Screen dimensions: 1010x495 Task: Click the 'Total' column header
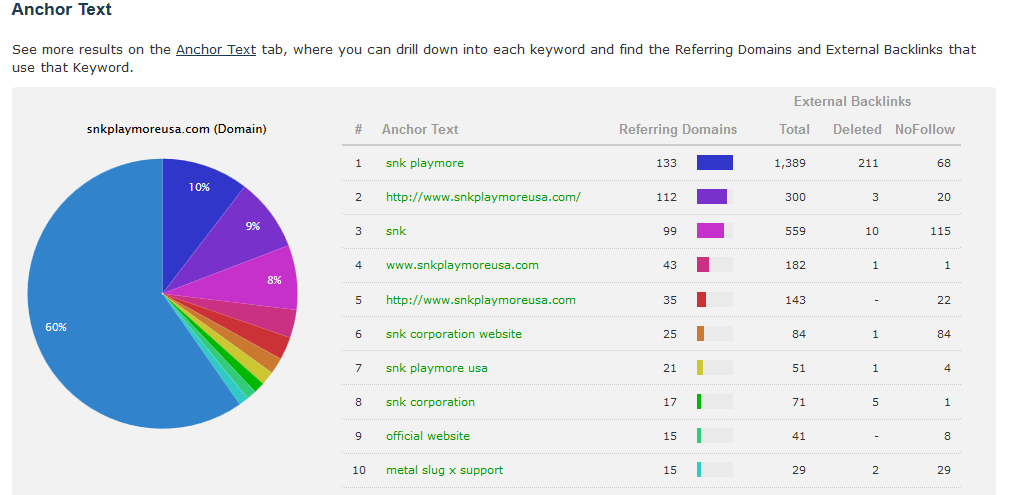click(x=794, y=129)
